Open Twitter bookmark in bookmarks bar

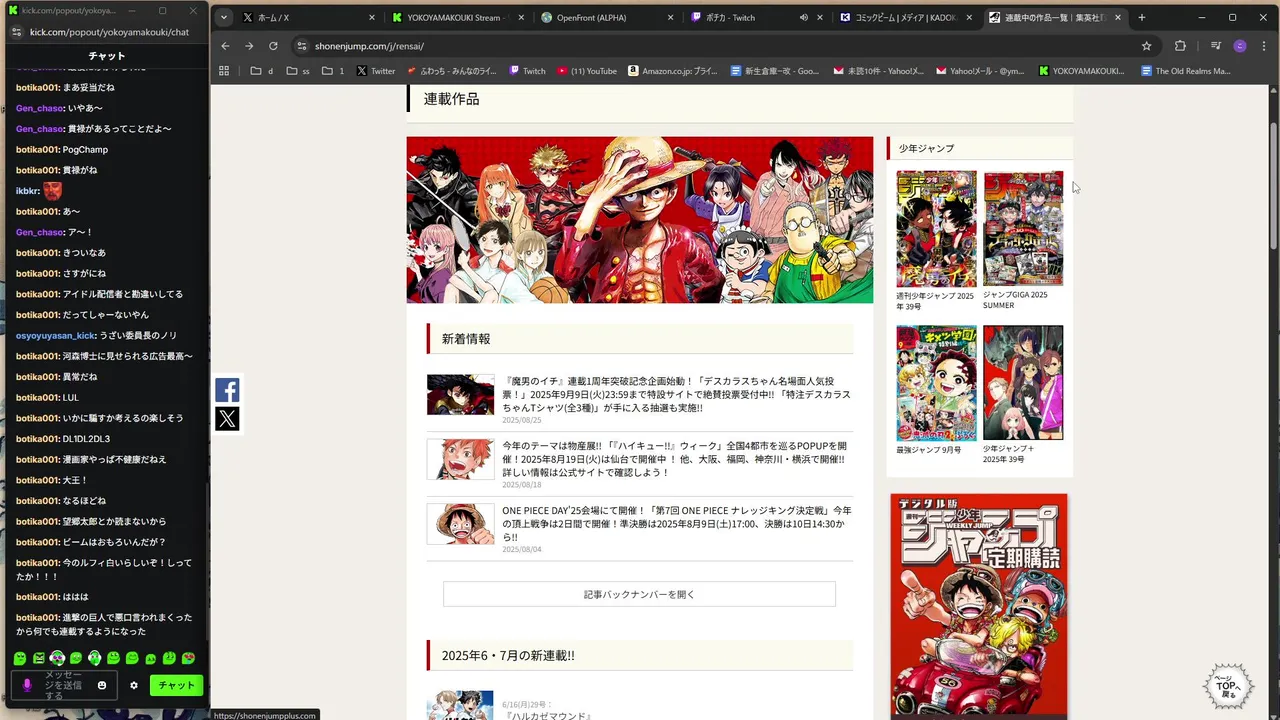376,71
